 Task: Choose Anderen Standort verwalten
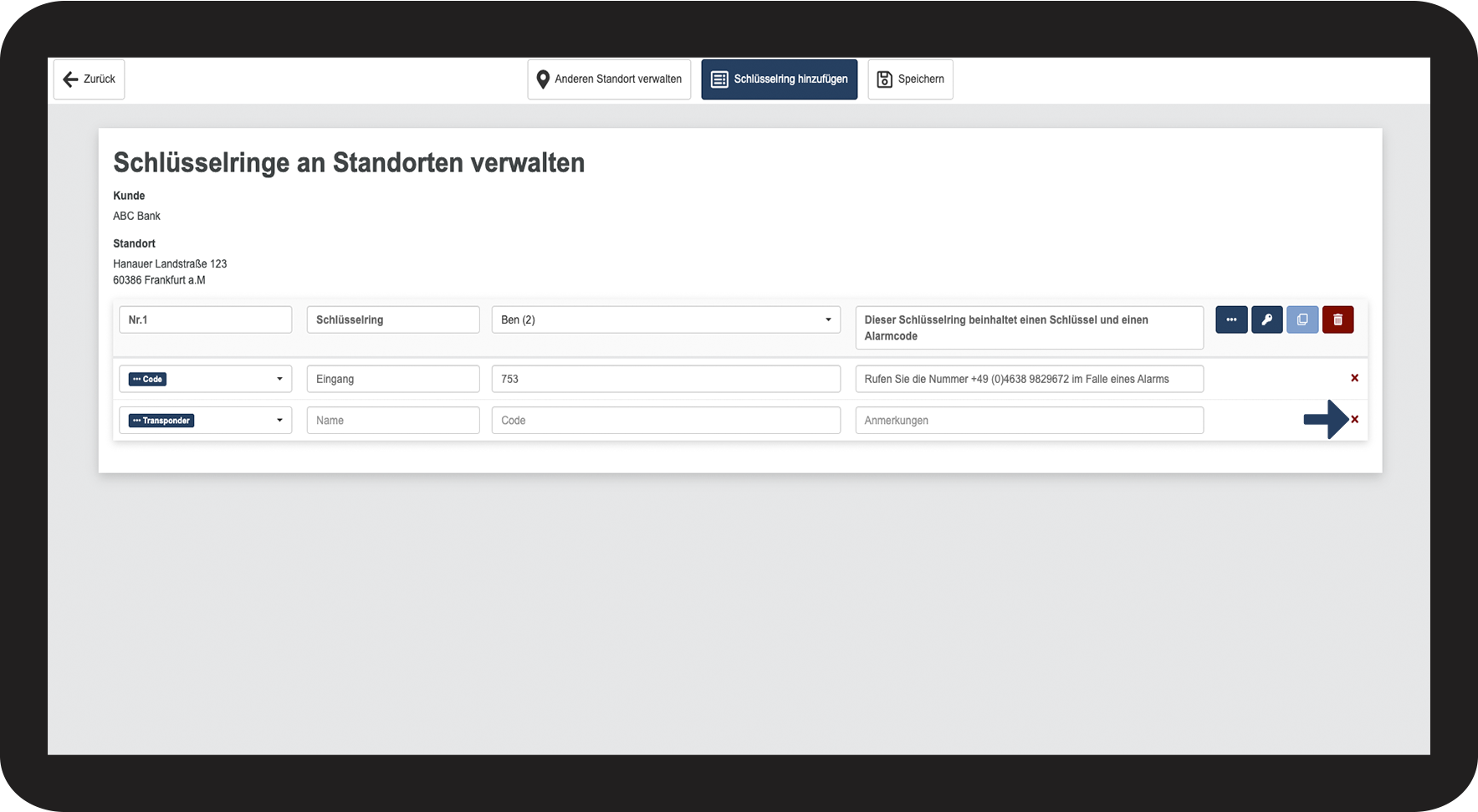point(617,79)
